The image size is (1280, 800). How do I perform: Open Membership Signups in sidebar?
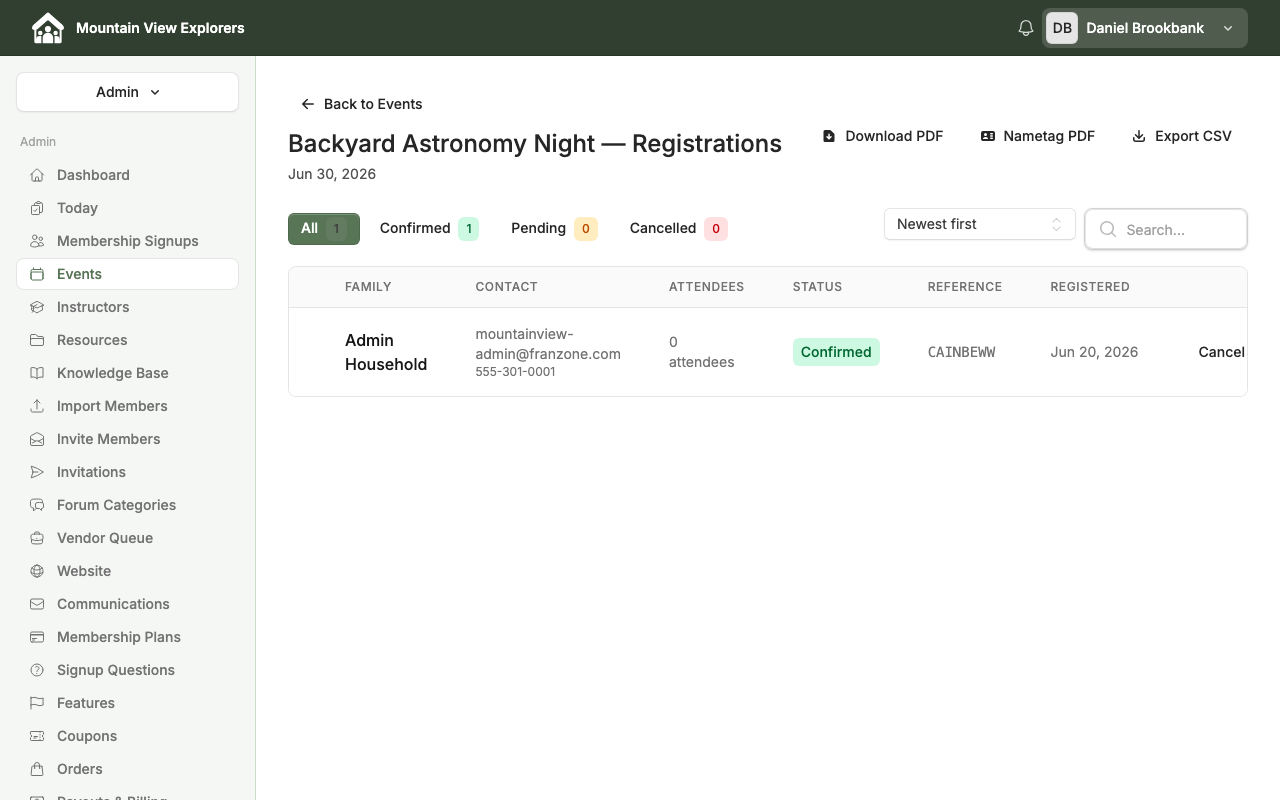127,241
